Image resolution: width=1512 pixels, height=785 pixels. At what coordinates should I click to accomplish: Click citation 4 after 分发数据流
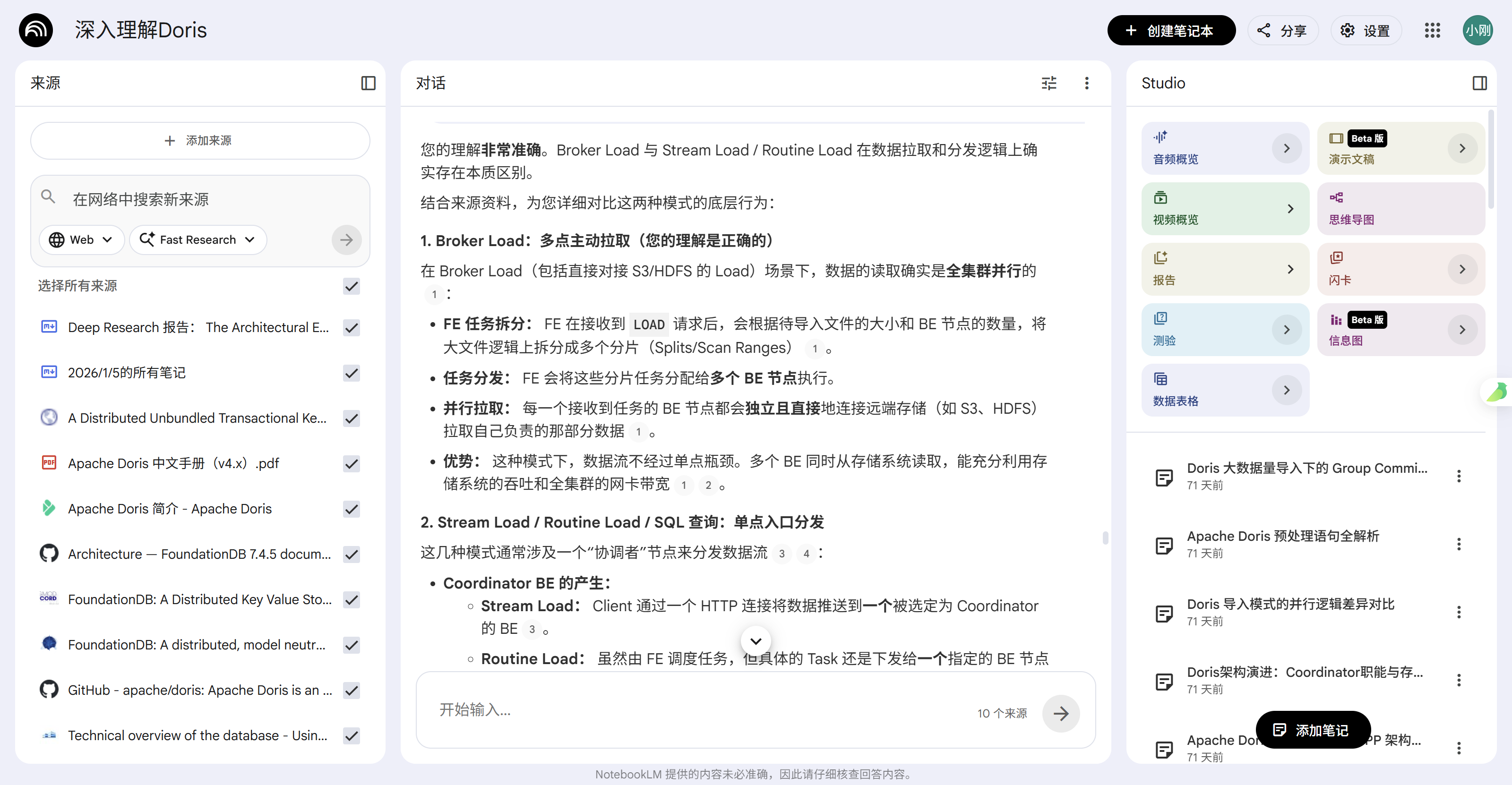pyautogui.click(x=806, y=553)
